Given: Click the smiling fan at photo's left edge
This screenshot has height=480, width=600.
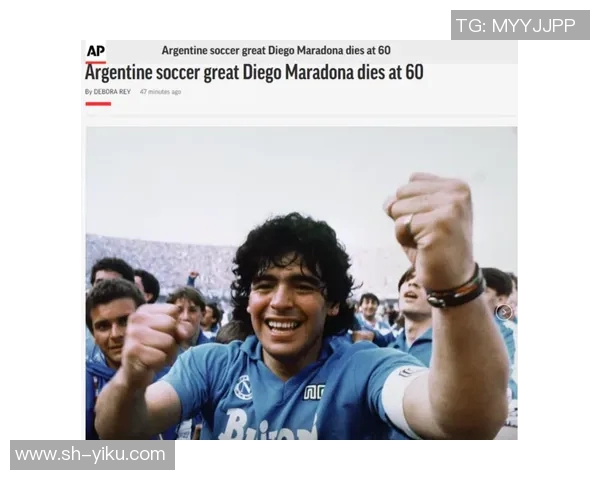Looking at the screenshot, I should (x=109, y=322).
